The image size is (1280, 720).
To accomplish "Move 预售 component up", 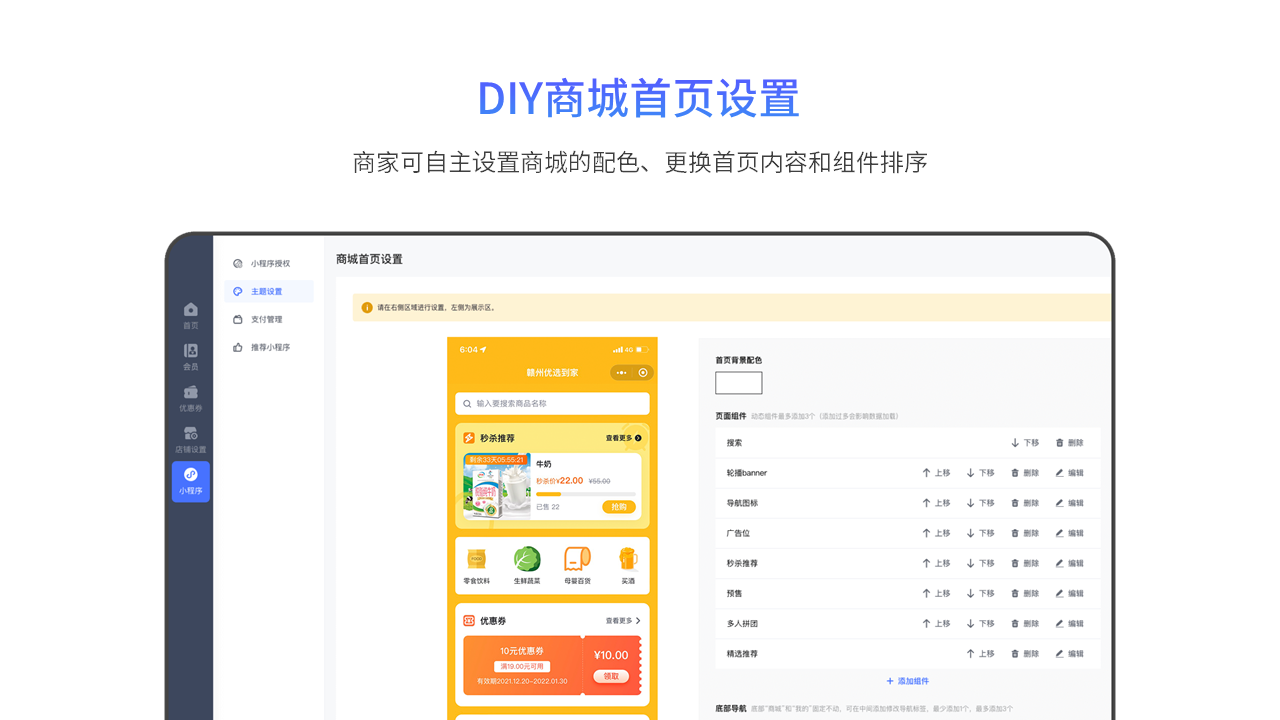I will point(936,593).
